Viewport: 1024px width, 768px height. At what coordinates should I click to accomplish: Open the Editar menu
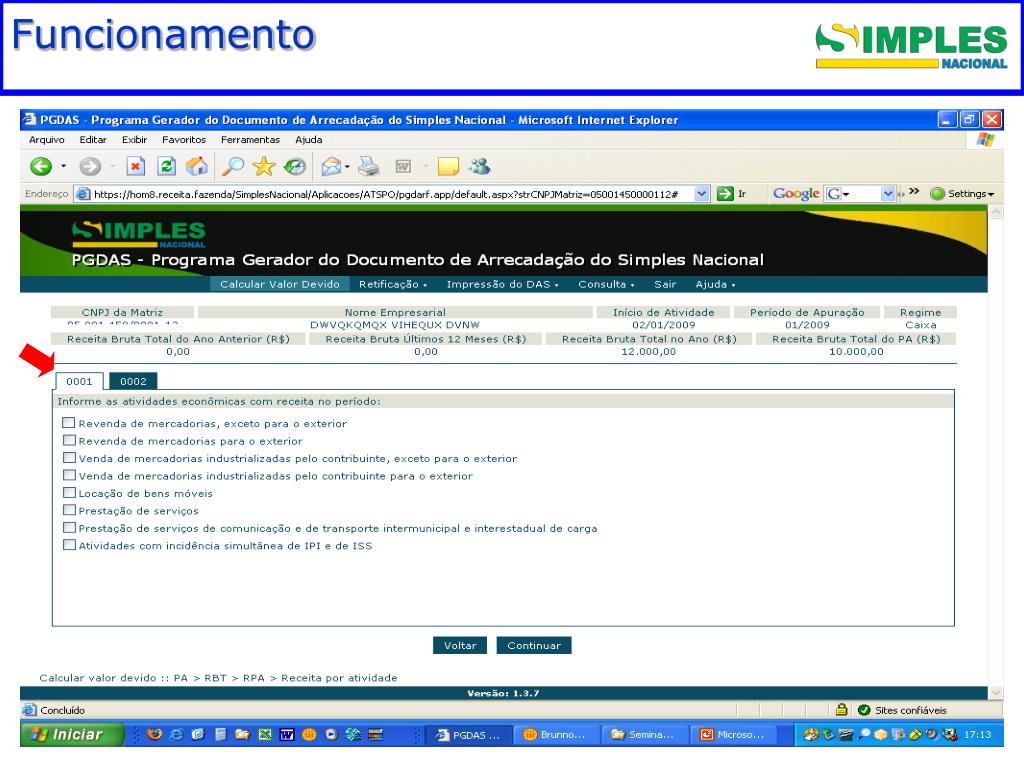[93, 140]
